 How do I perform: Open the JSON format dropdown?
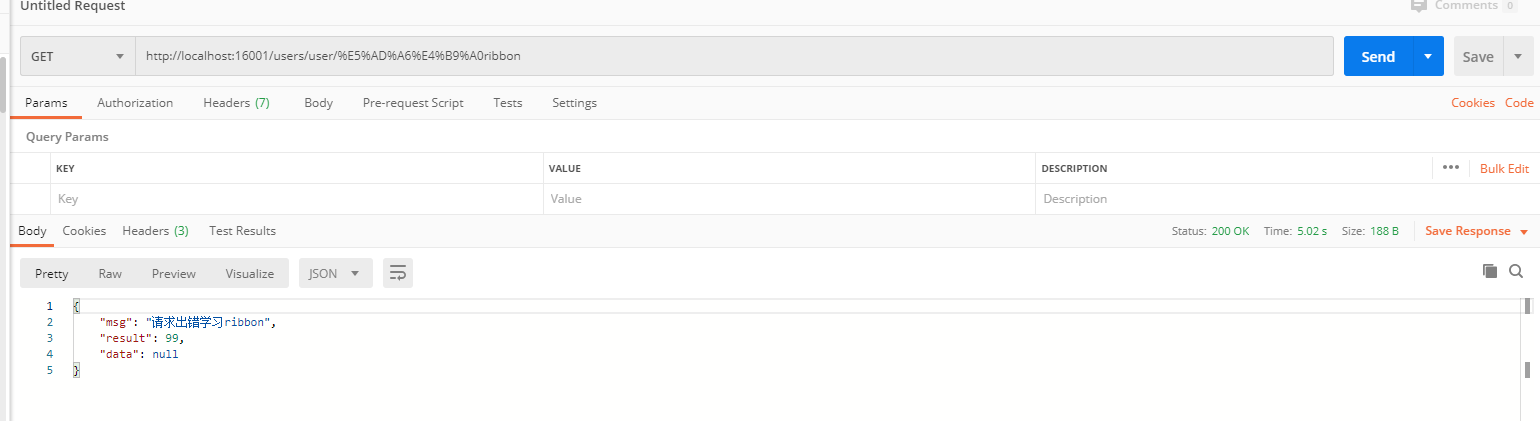[x=335, y=273]
